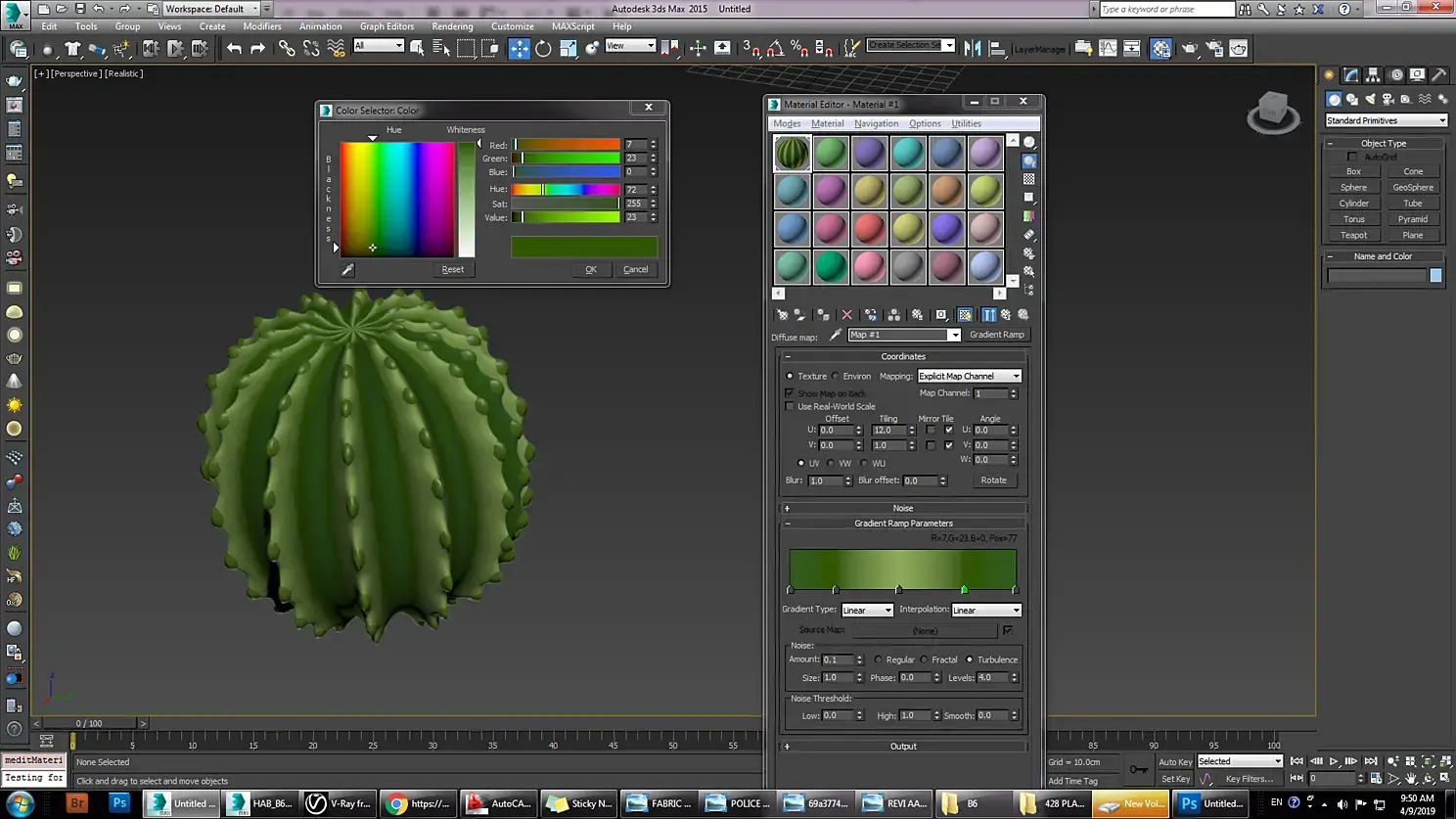1456x819 pixels.
Task: Click the Mirror tool icon in main toolbar
Action: 972,48
